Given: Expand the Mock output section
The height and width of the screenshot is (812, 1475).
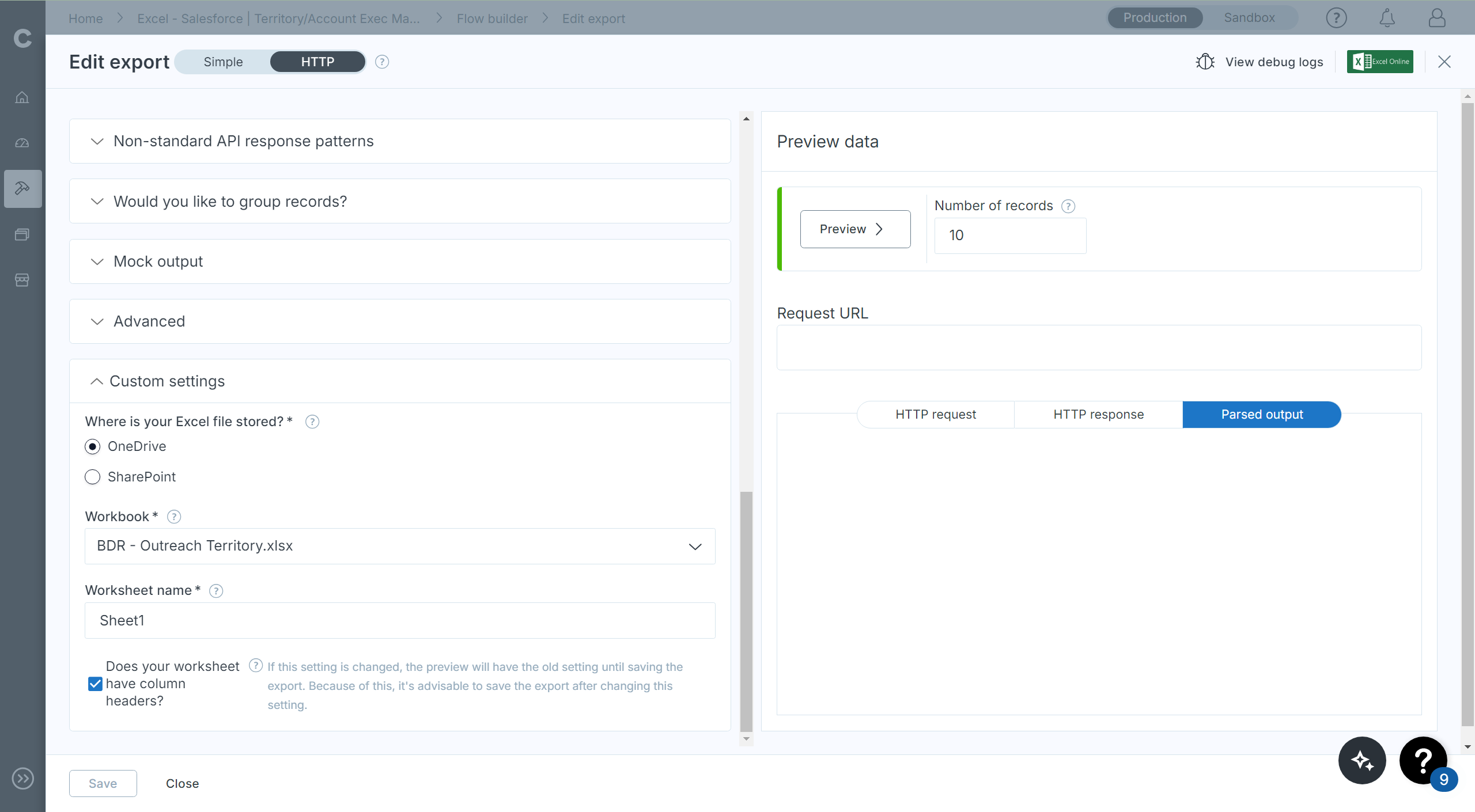Looking at the screenshot, I should (400, 261).
